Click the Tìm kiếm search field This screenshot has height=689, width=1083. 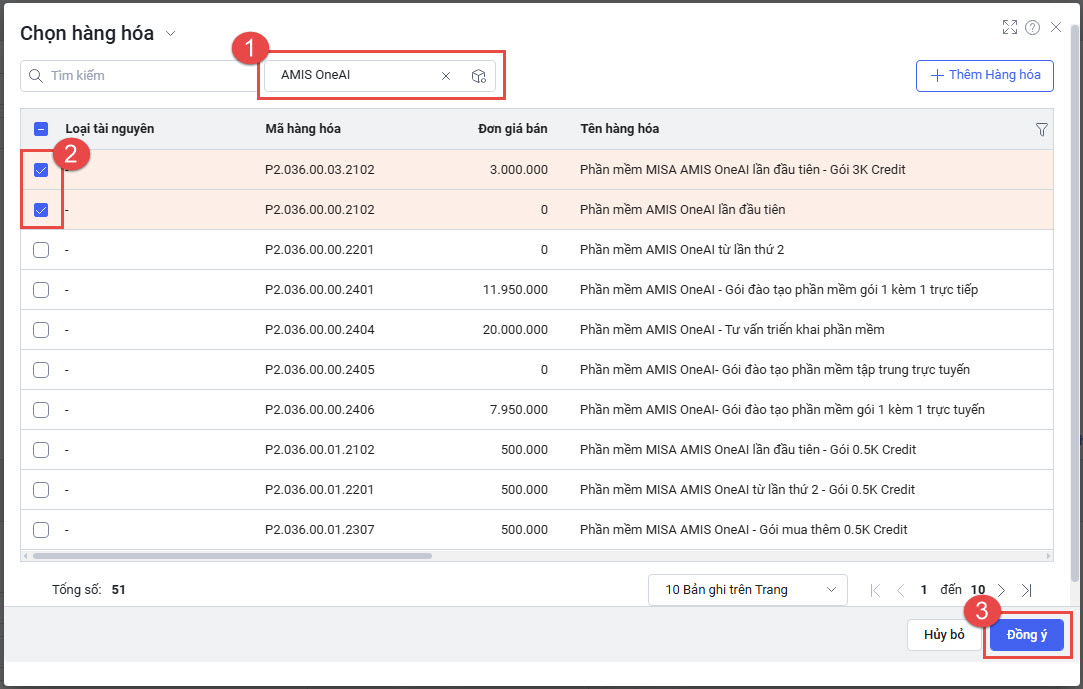pos(140,76)
